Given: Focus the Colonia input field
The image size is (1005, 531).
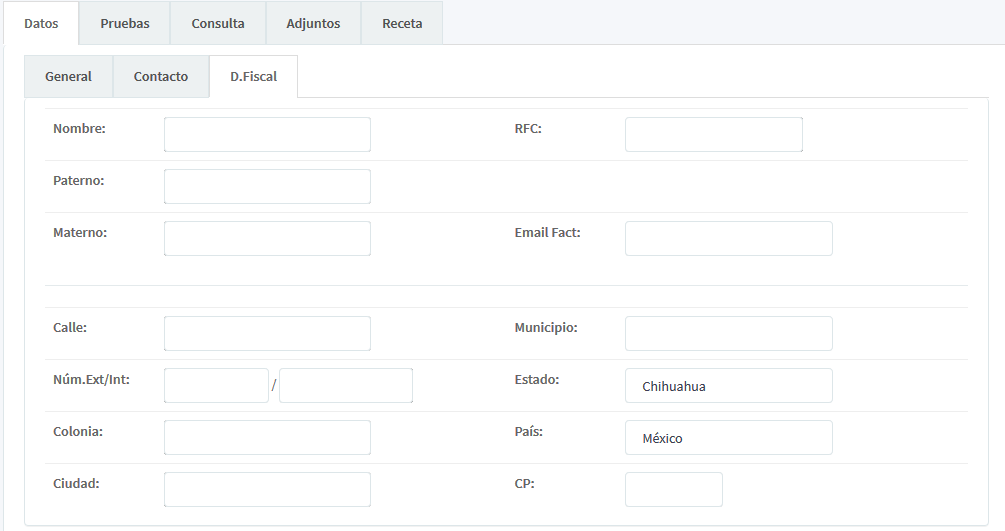Looking at the screenshot, I should coord(267,437).
